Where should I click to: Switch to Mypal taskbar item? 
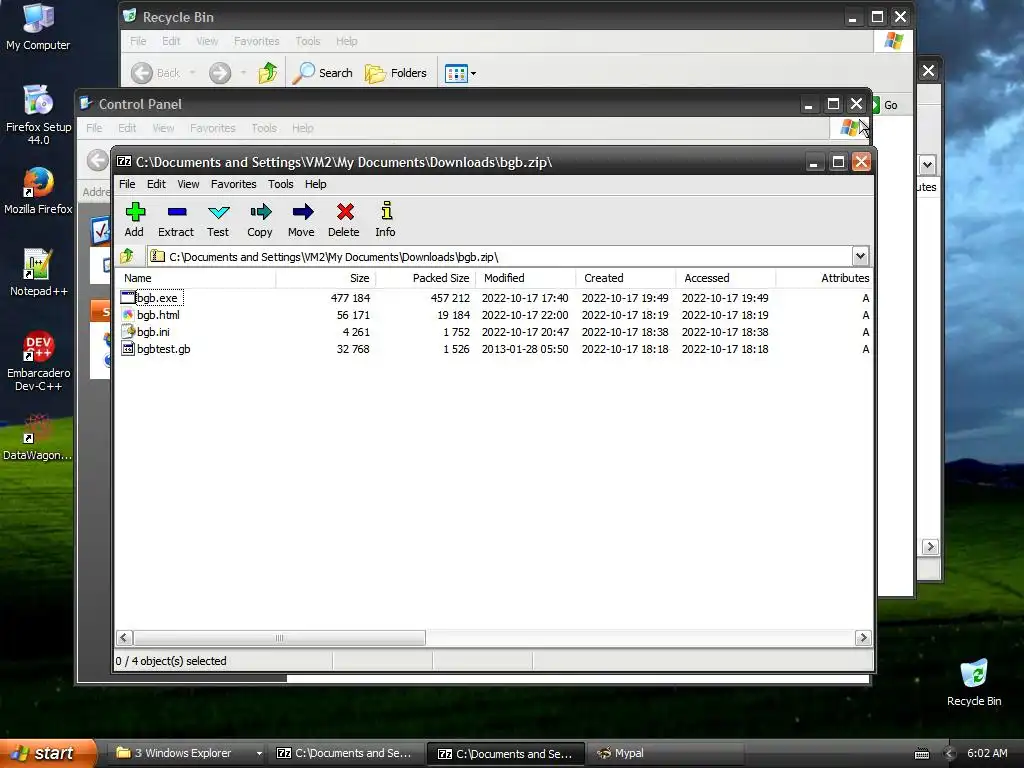click(x=663, y=753)
